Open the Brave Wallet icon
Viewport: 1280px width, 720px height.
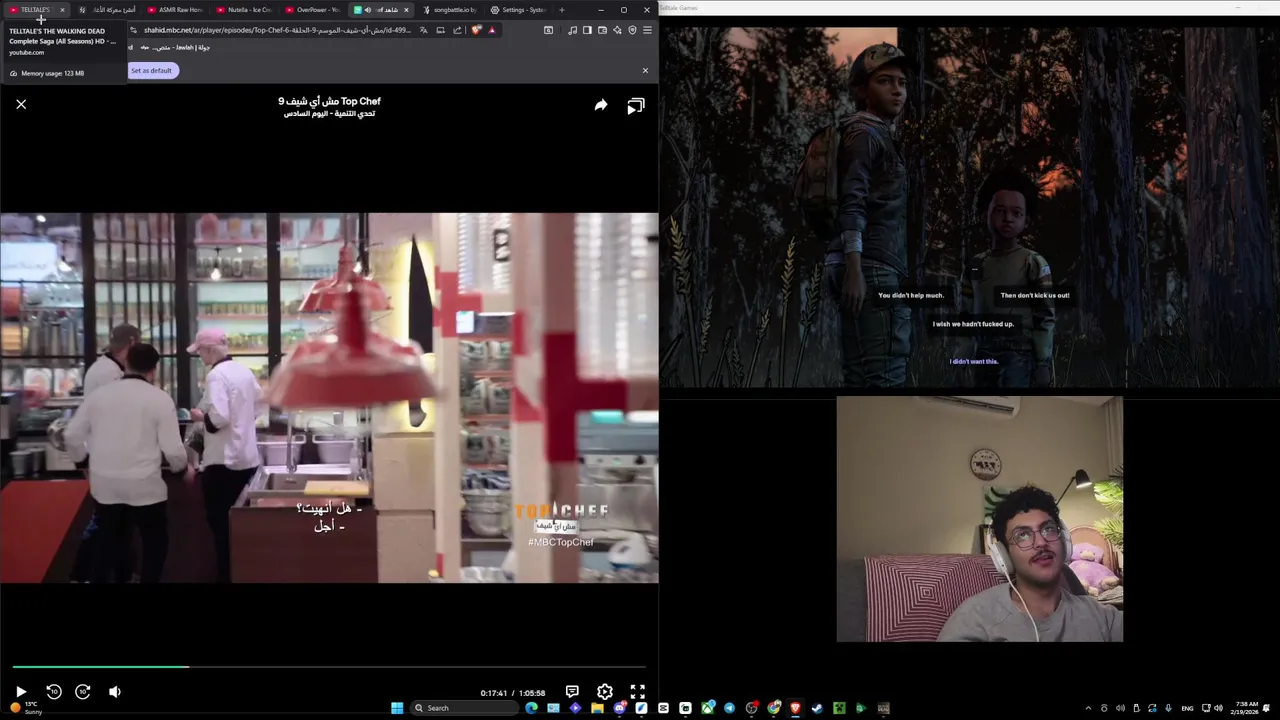(x=602, y=30)
